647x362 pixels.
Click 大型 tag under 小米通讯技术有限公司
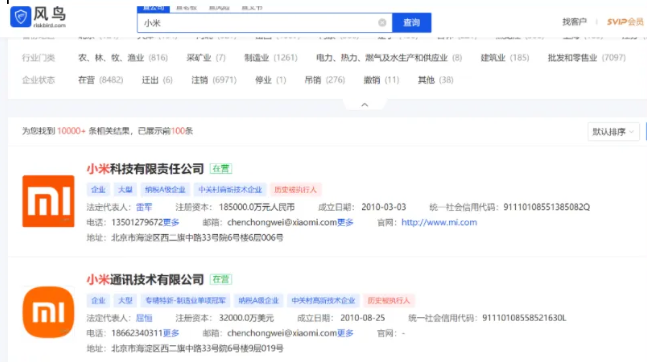125,300
